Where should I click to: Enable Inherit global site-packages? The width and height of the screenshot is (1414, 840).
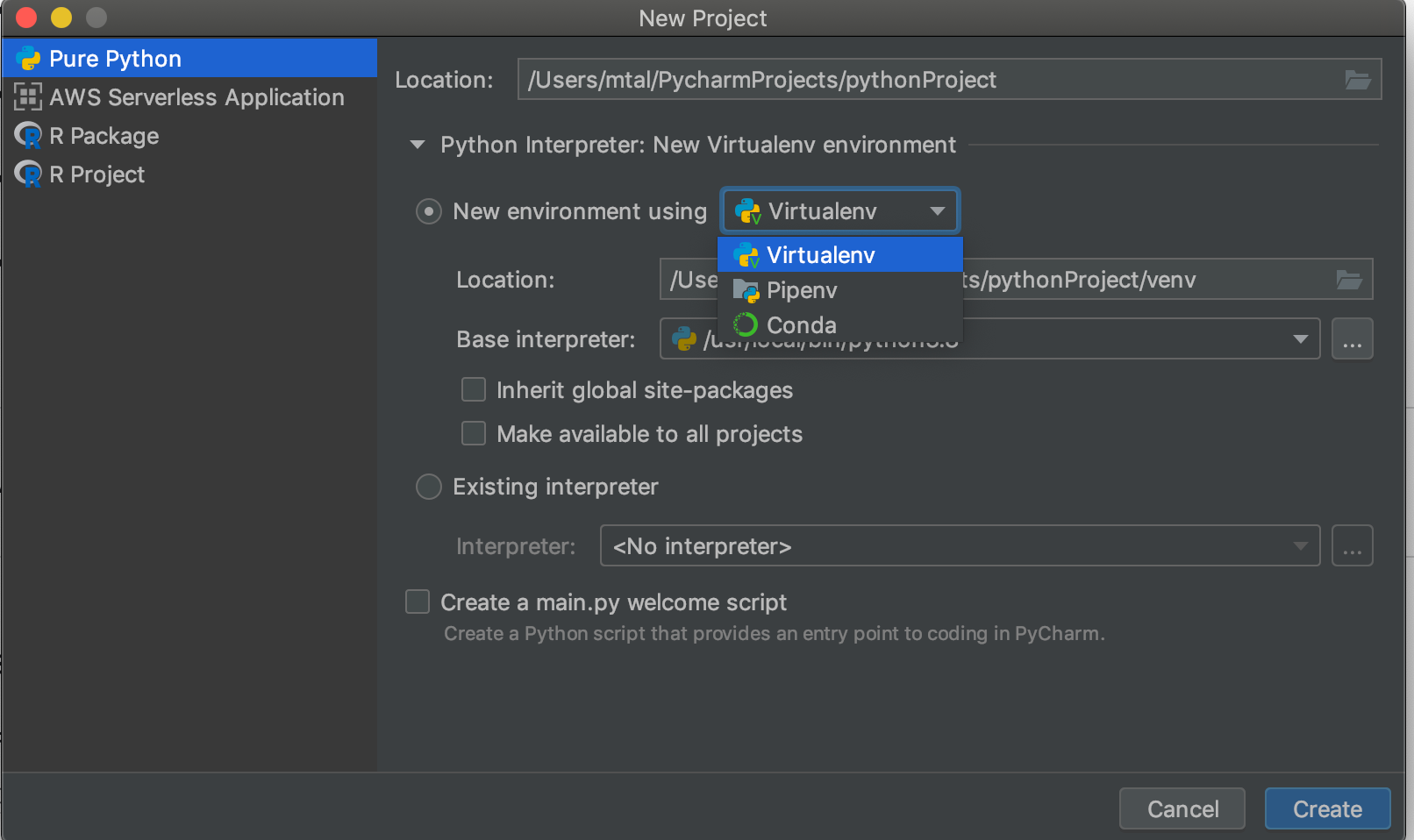(x=473, y=389)
